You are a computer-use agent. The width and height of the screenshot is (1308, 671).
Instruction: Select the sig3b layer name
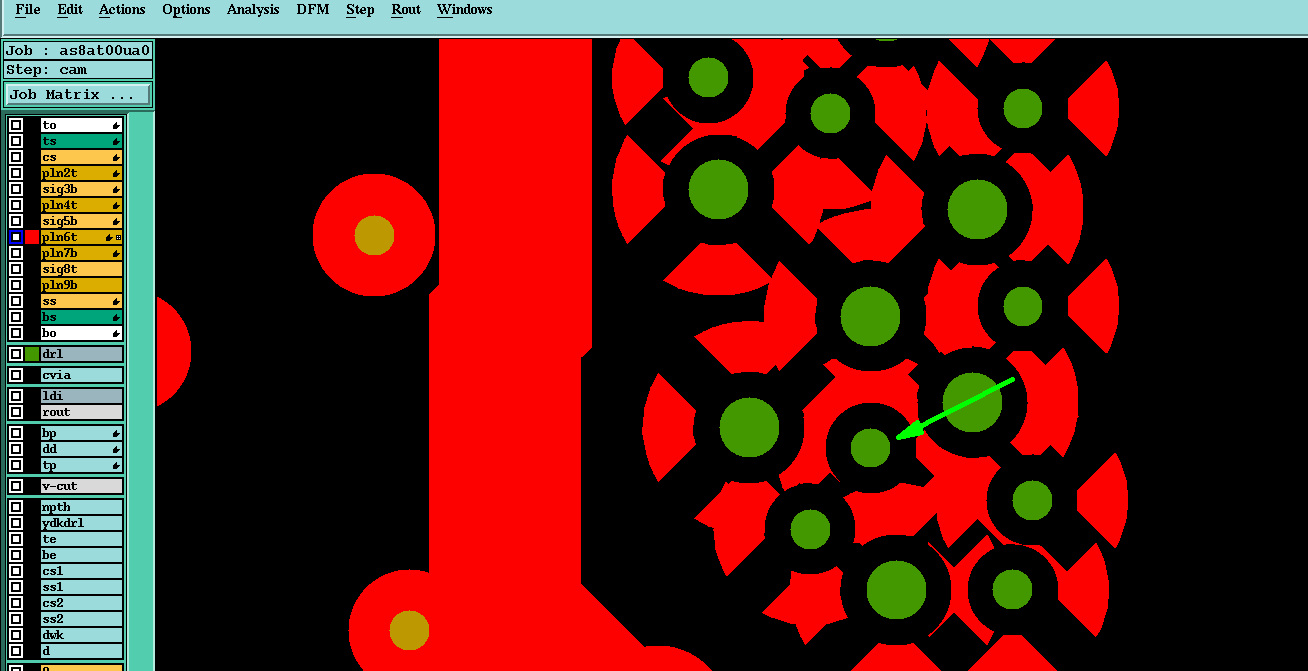[x=81, y=189]
